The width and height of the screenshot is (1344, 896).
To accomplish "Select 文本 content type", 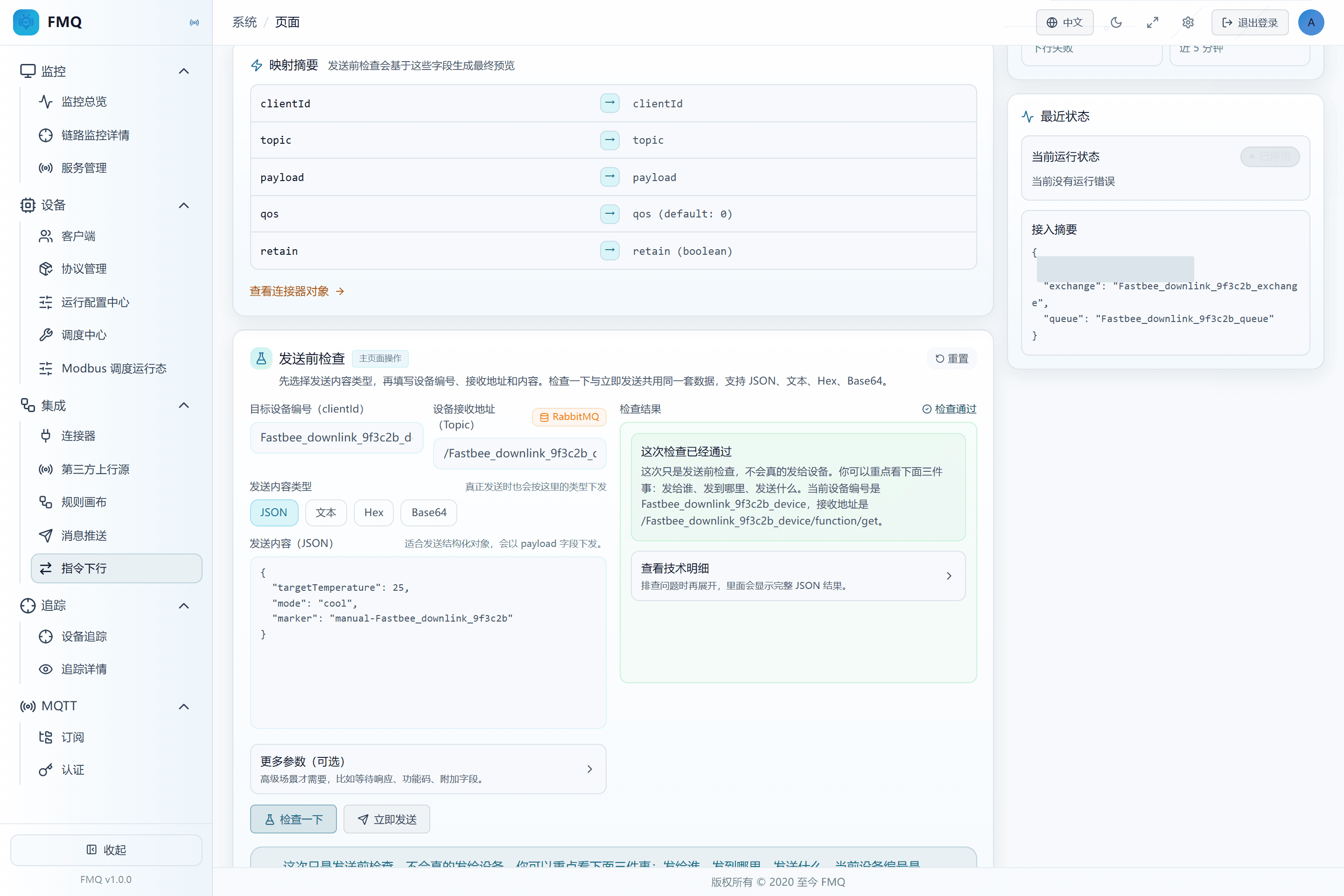I will tap(326, 512).
